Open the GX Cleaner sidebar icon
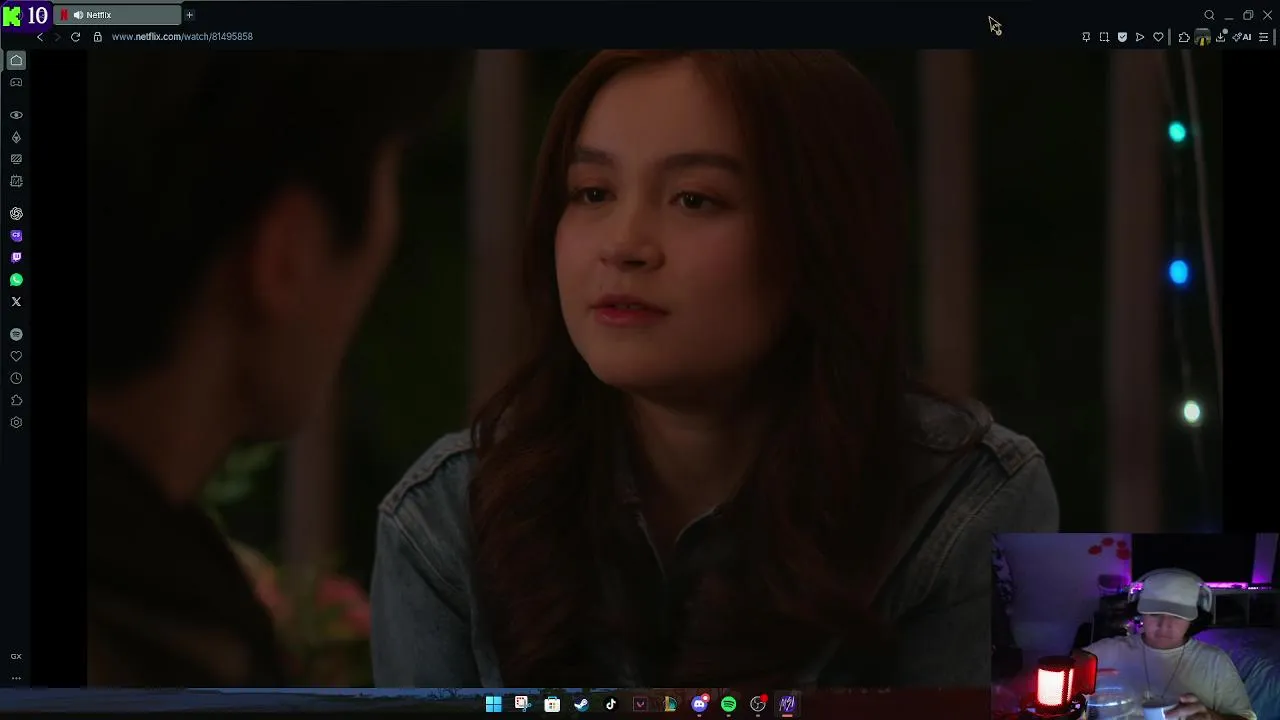Image resolution: width=1280 pixels, height=720 pixels. tap(16, 159)
